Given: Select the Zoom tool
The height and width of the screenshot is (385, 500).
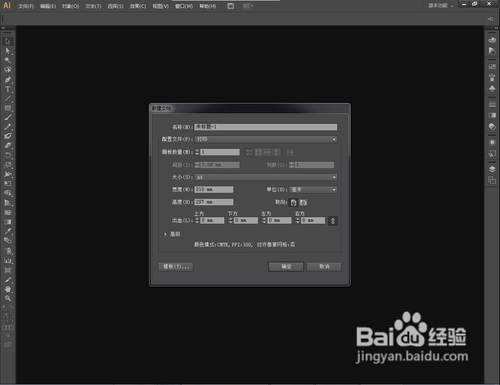Looking at the screenshot, I should point(8,298).
